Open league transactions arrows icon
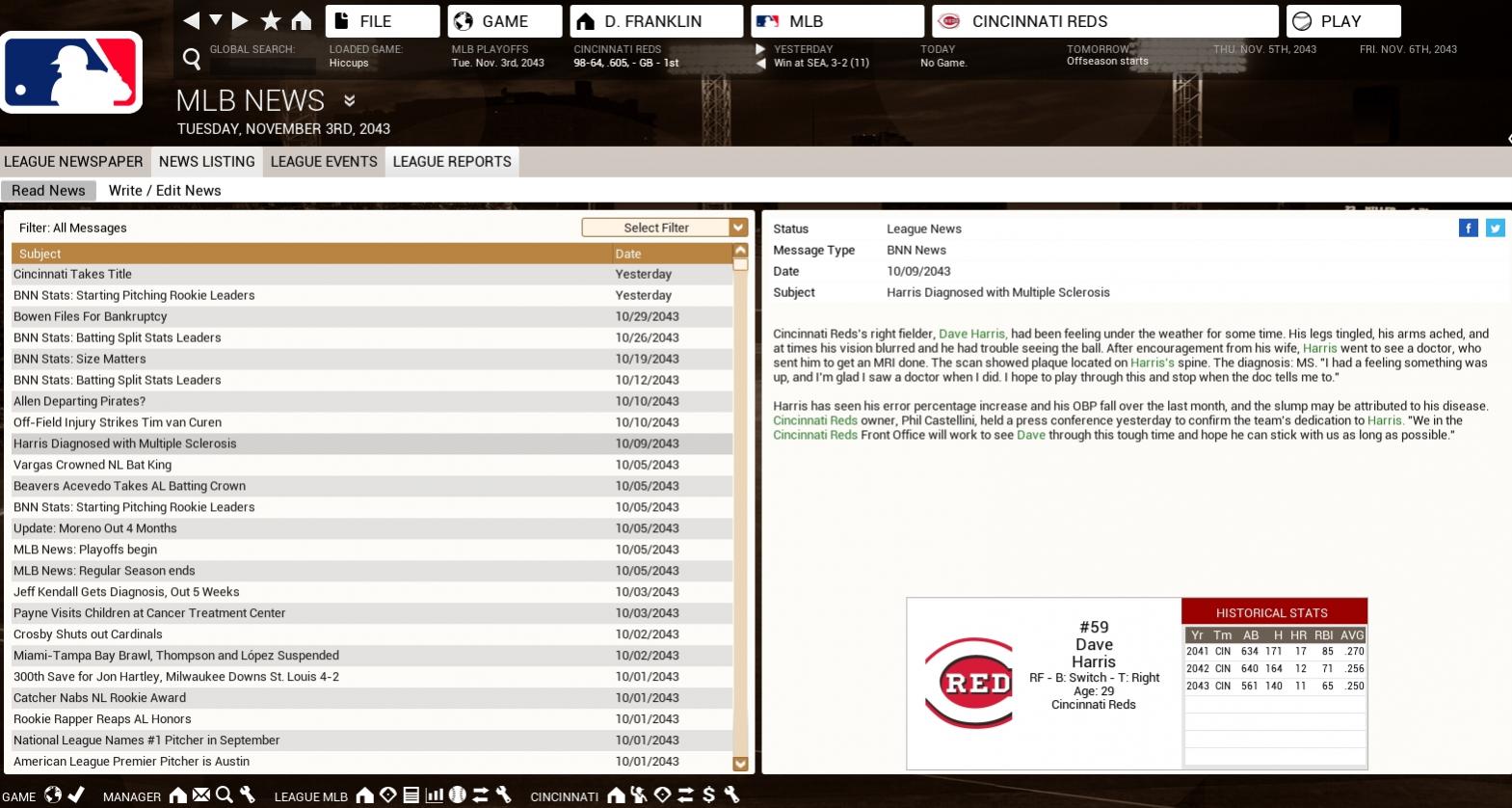This screenshot has width=1512, height=808. pyautogui.click(x=480, y=795)
